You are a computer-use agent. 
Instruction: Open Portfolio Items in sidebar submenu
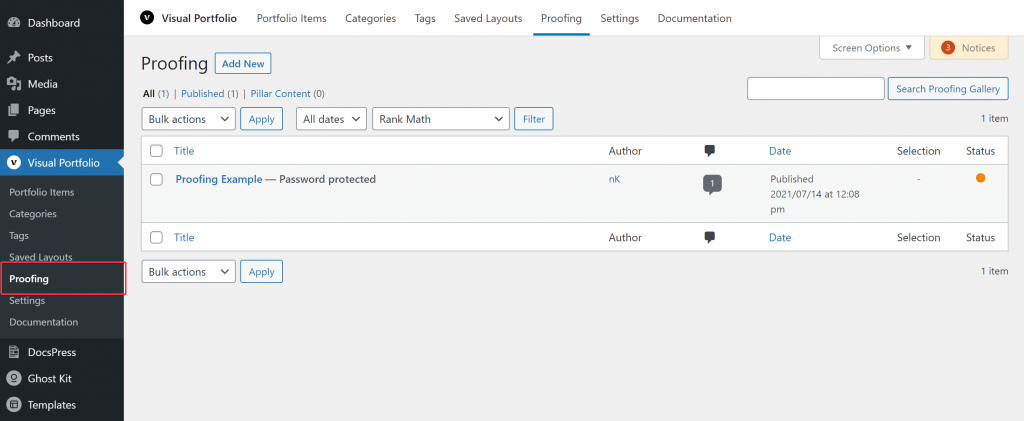click(42, 193)
